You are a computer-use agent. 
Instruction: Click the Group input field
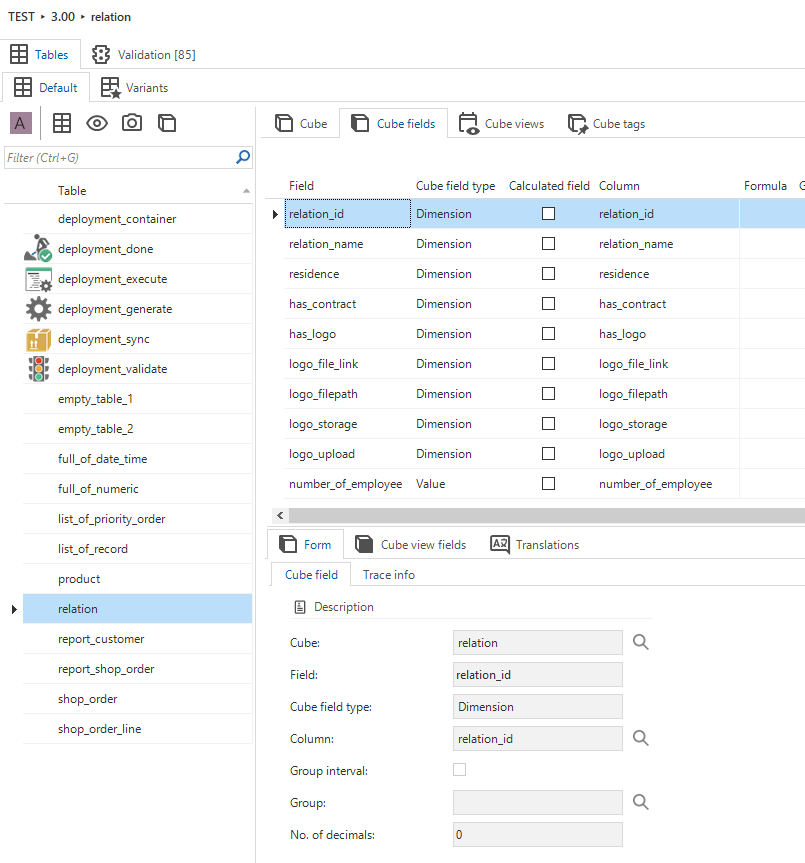pyautogui.click(x=538, y=802)
